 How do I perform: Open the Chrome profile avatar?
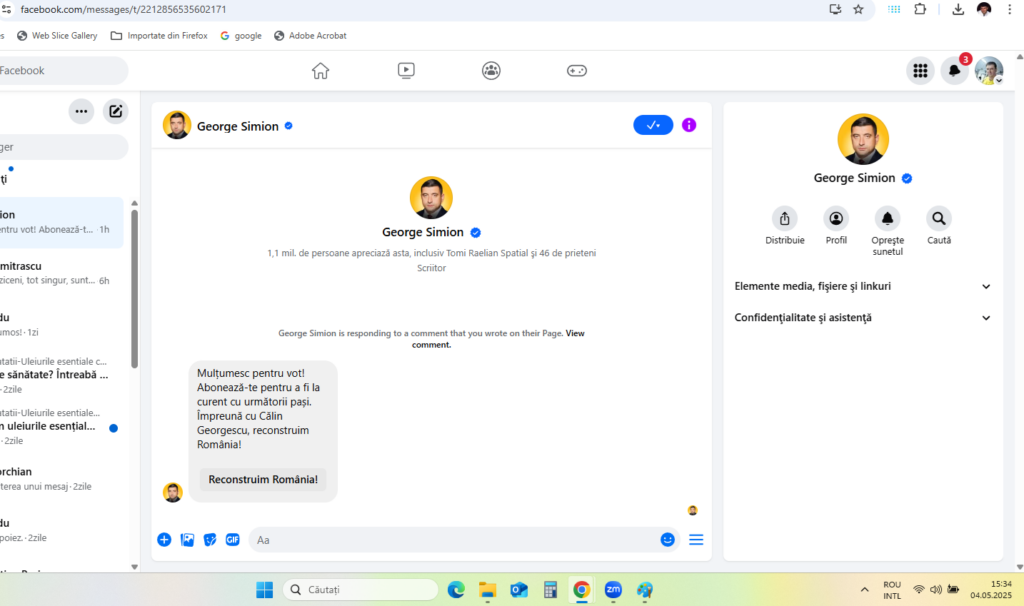(984, 9)
